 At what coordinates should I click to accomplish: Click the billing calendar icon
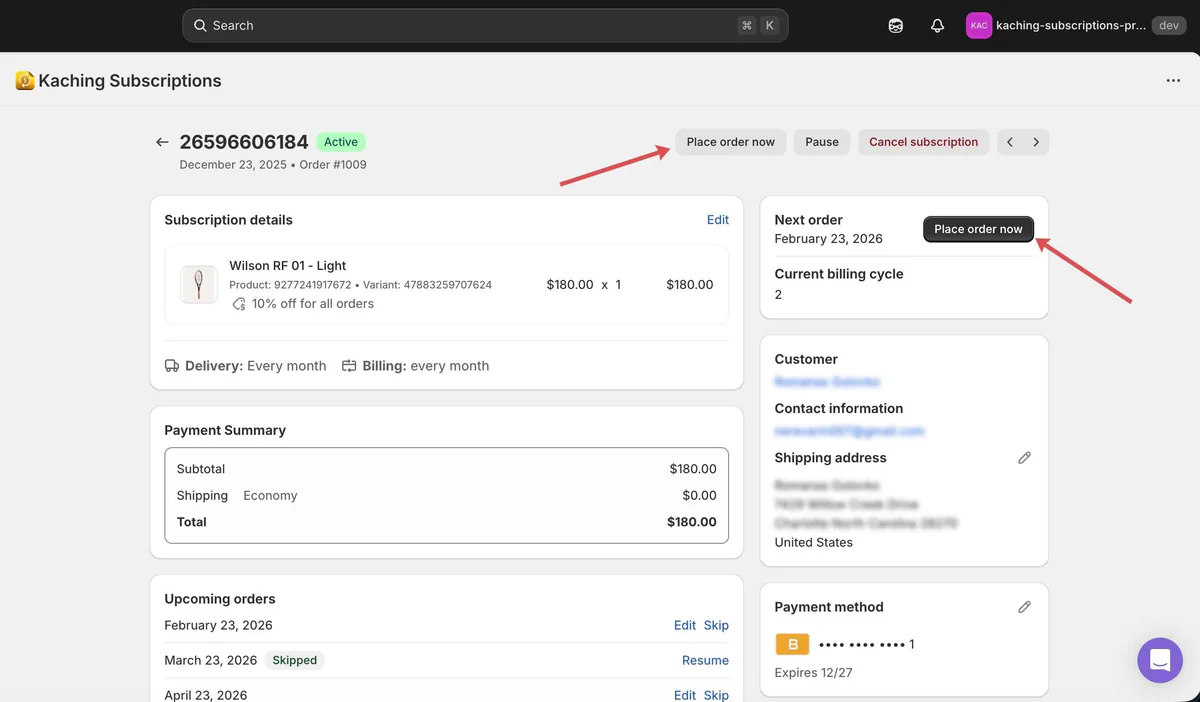click(349, 366)
